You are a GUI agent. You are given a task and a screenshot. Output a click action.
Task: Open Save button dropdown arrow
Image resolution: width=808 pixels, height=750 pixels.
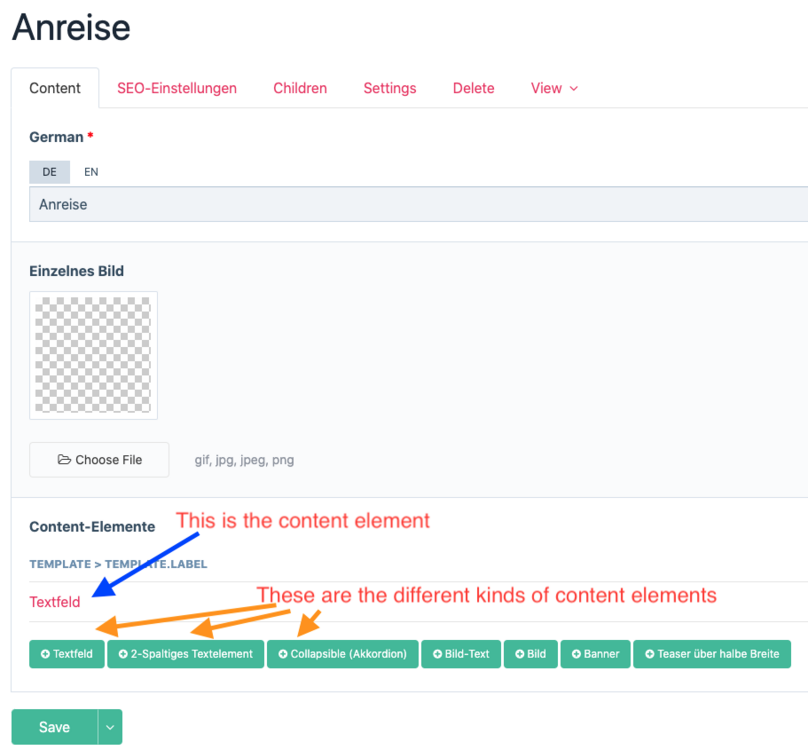coord(109,727)
